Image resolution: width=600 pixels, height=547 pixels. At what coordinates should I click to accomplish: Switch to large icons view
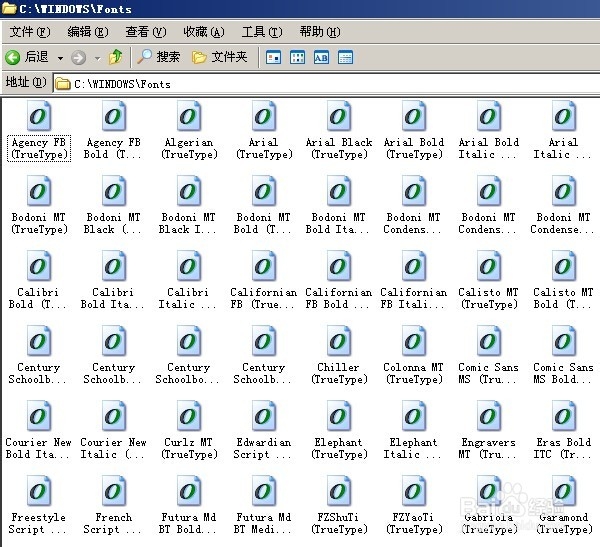point(273,58)
